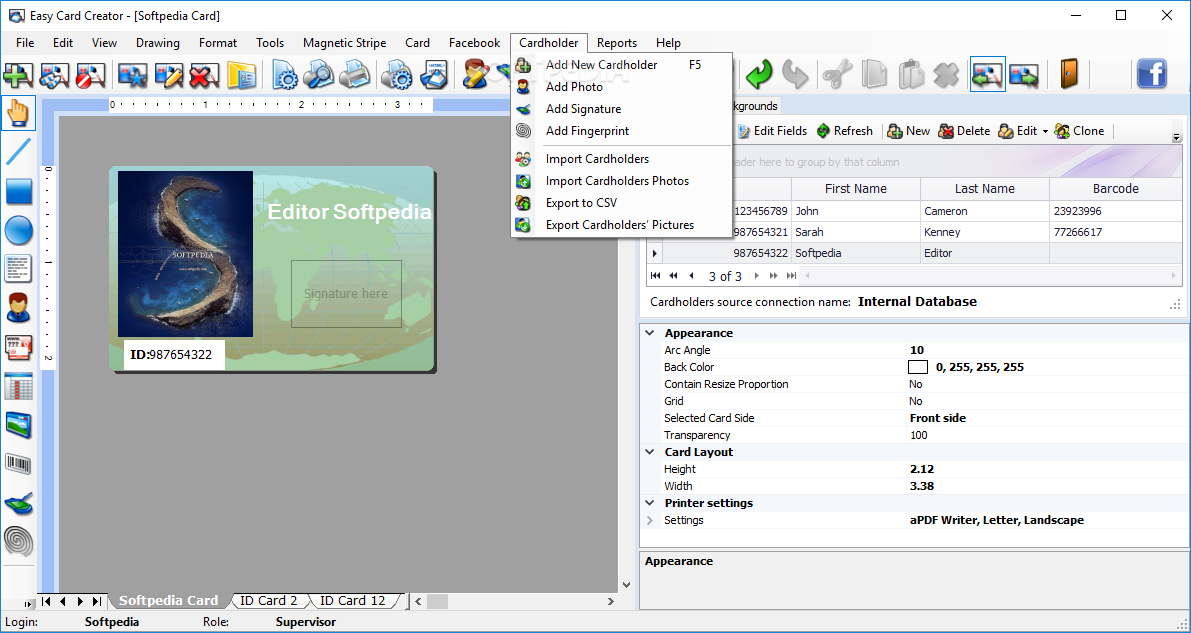This screenshot has width=1191, height=633.
Task: Click the edit card pencil icon
Action: tap(169, 74)
